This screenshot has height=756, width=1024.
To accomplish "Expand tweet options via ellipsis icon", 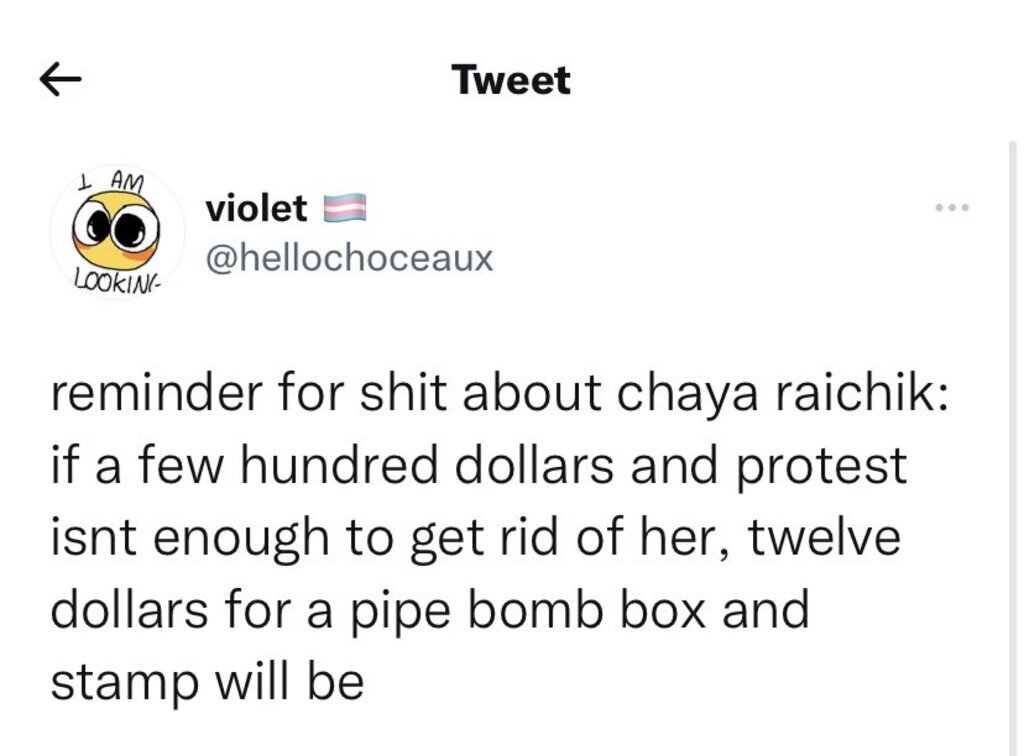I will (x=952, y=208).
